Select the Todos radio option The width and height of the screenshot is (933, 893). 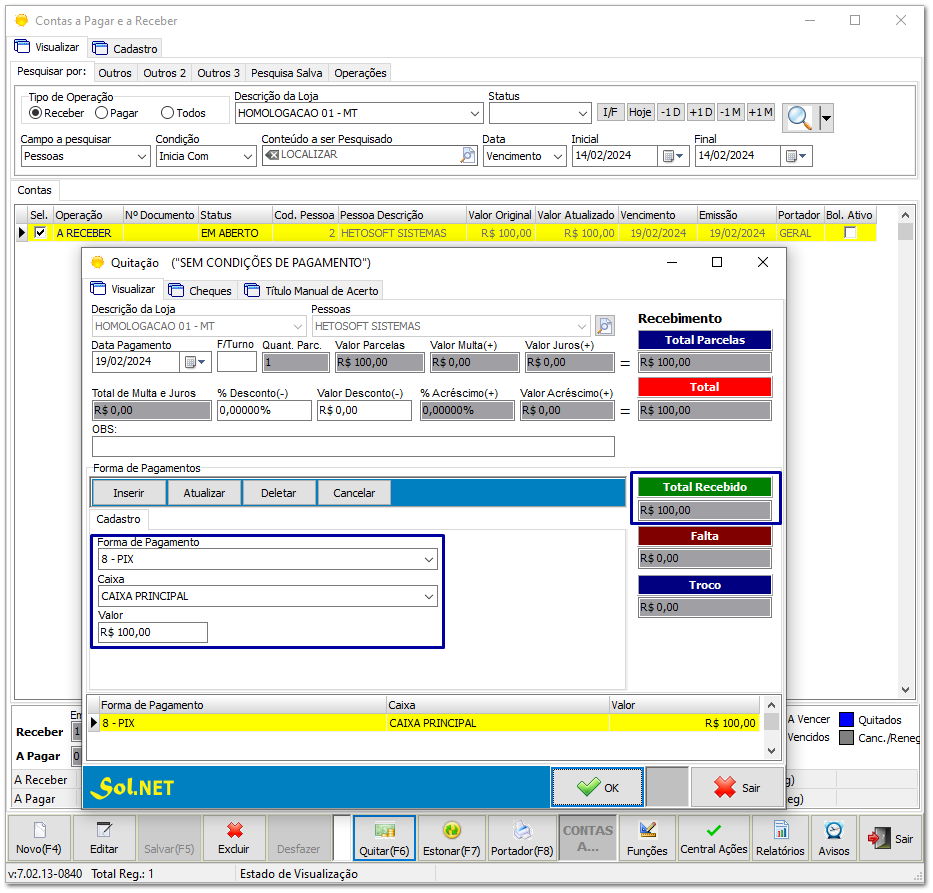click(168, 113)
